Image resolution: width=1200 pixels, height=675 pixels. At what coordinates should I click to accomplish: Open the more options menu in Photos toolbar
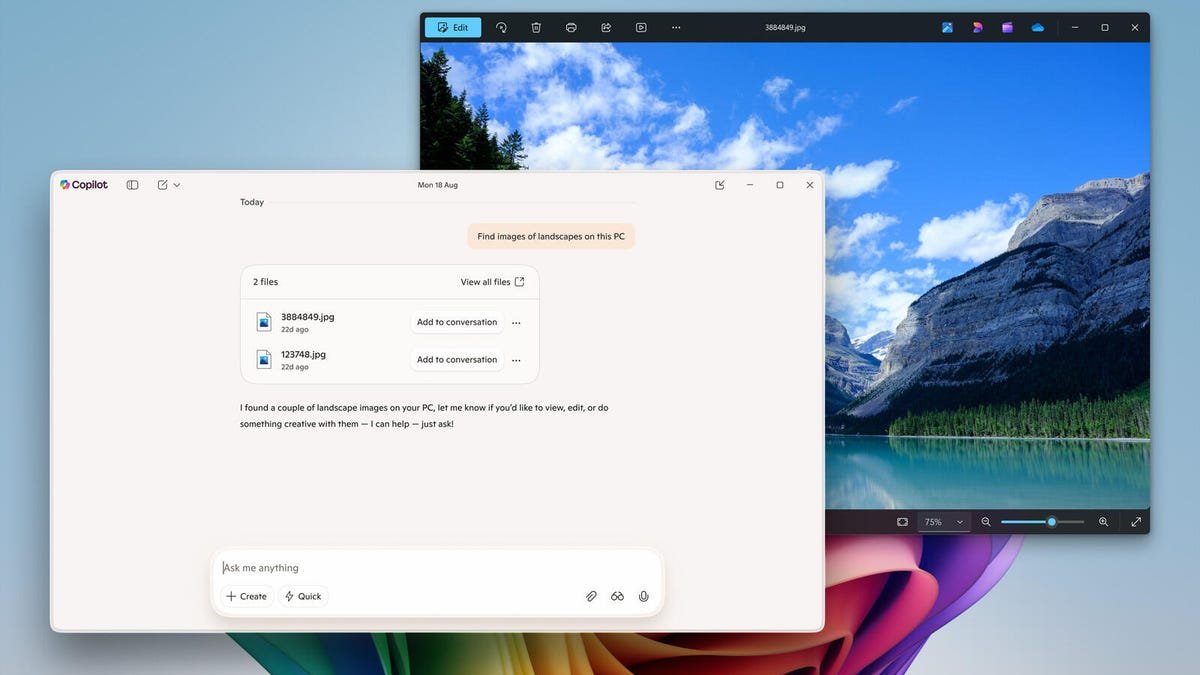pos(676,27)
